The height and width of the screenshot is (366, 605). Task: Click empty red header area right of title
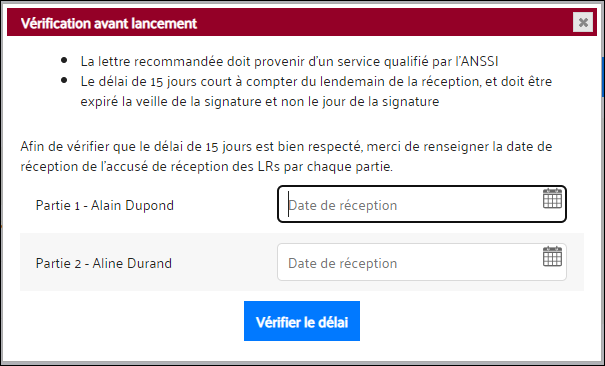[384, 23]
